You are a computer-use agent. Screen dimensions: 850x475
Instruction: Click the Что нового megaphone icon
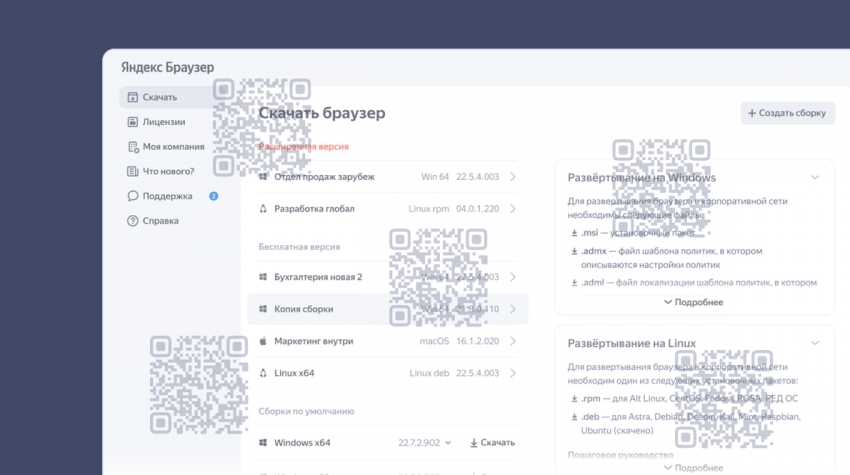[x=133, y=171]
